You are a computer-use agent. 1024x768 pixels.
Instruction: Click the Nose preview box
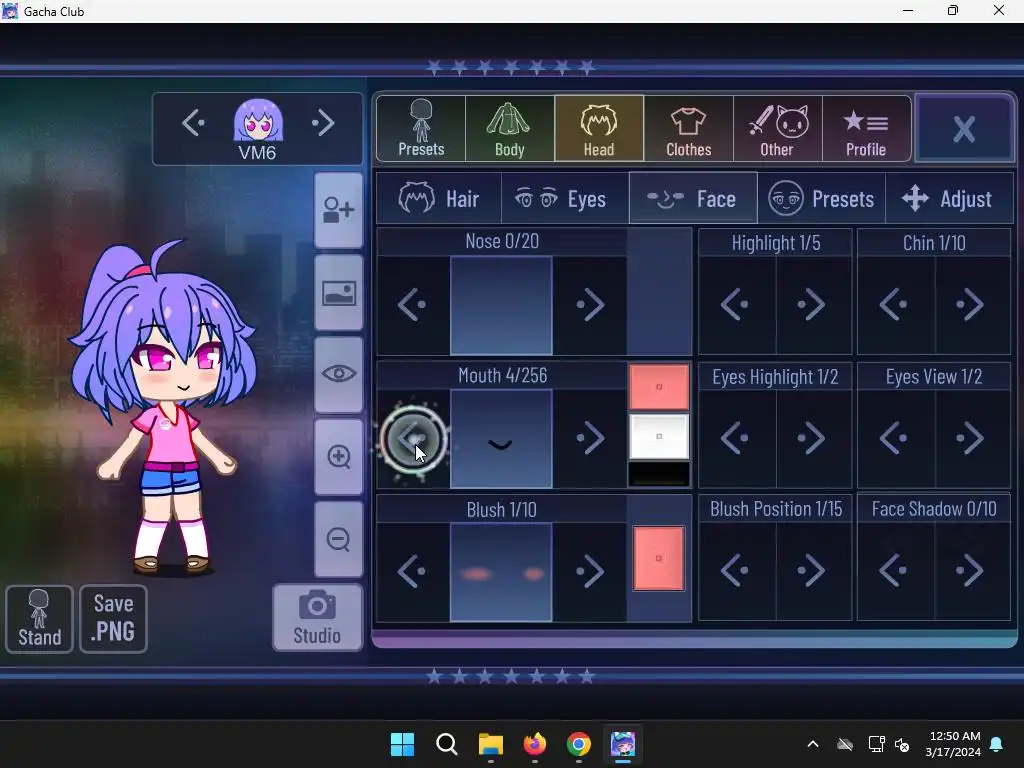501,306
